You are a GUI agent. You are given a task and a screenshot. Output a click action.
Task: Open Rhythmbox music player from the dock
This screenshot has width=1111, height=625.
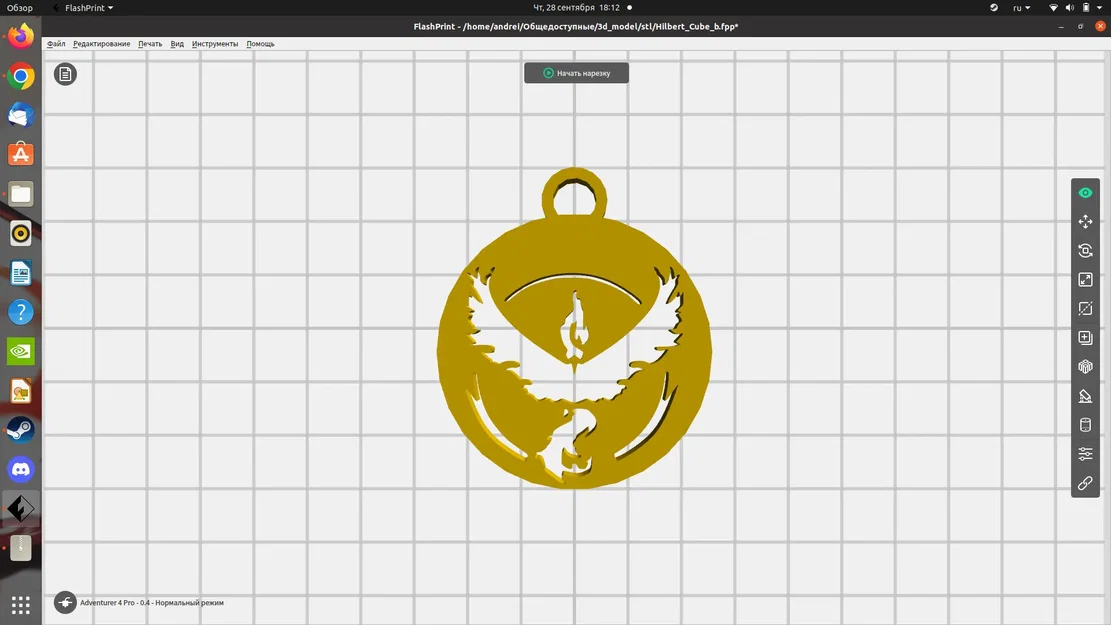tap(21, 233)
